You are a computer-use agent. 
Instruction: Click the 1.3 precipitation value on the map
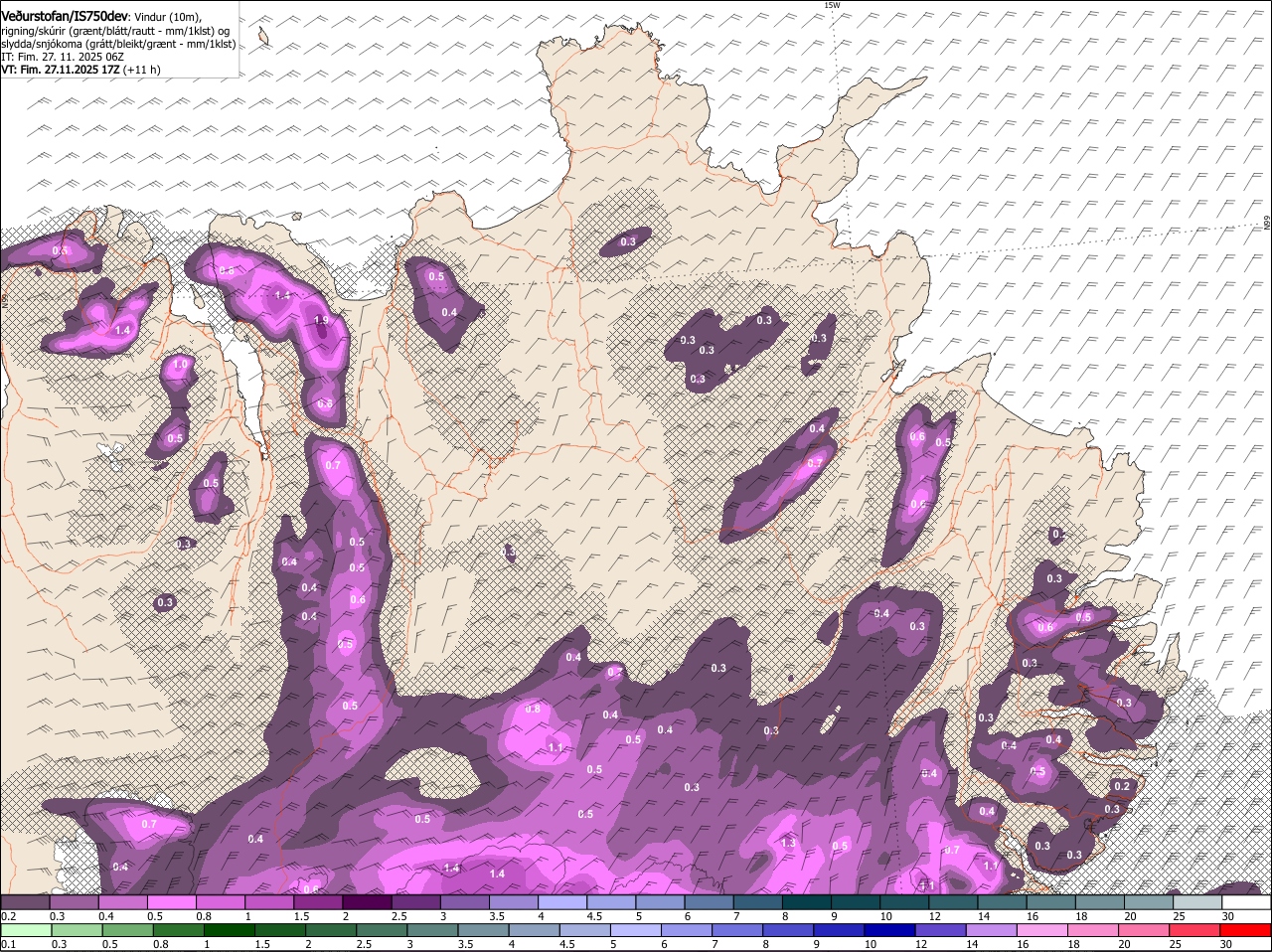tap(789, 843)
